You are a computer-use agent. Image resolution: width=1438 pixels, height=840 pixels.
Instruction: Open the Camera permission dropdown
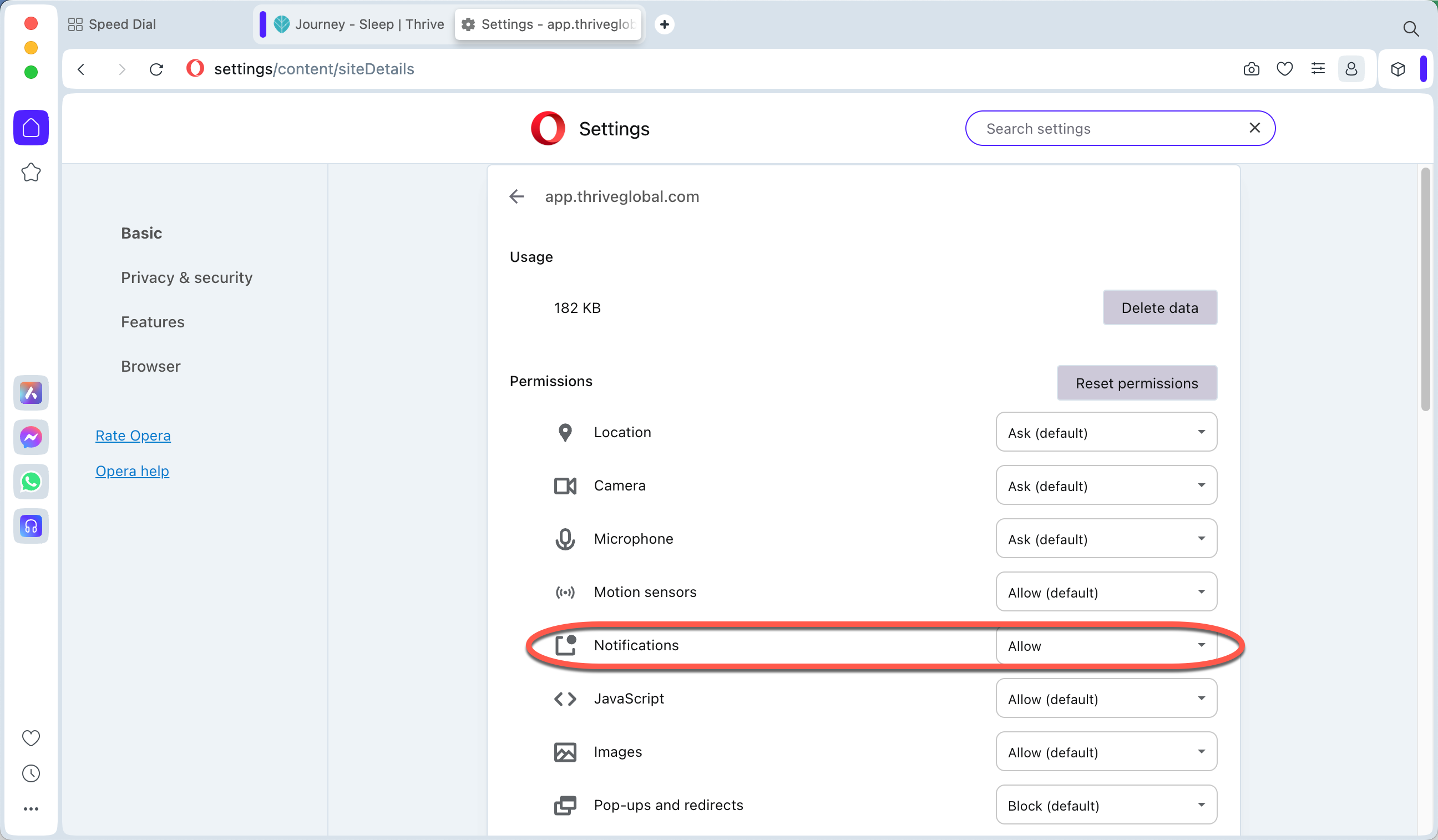click(1106, 485)
